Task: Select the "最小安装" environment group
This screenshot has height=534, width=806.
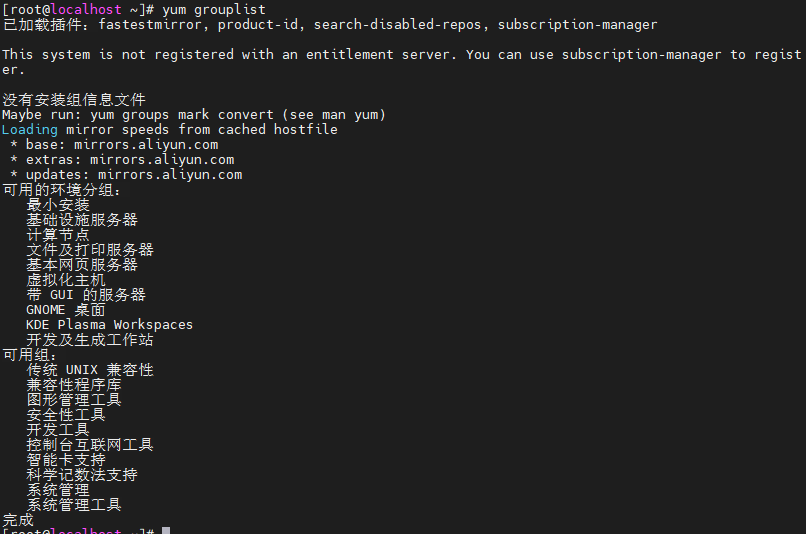Action: click(x=57, y=205)
